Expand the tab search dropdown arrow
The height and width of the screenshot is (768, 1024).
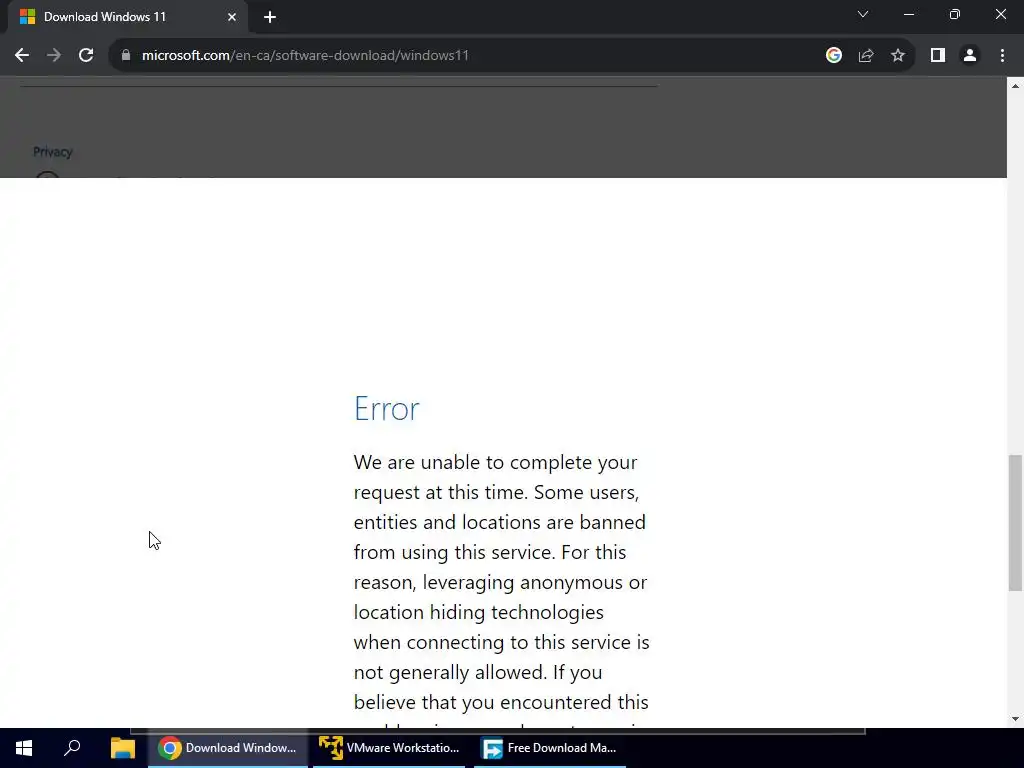(x=863, y=14)
